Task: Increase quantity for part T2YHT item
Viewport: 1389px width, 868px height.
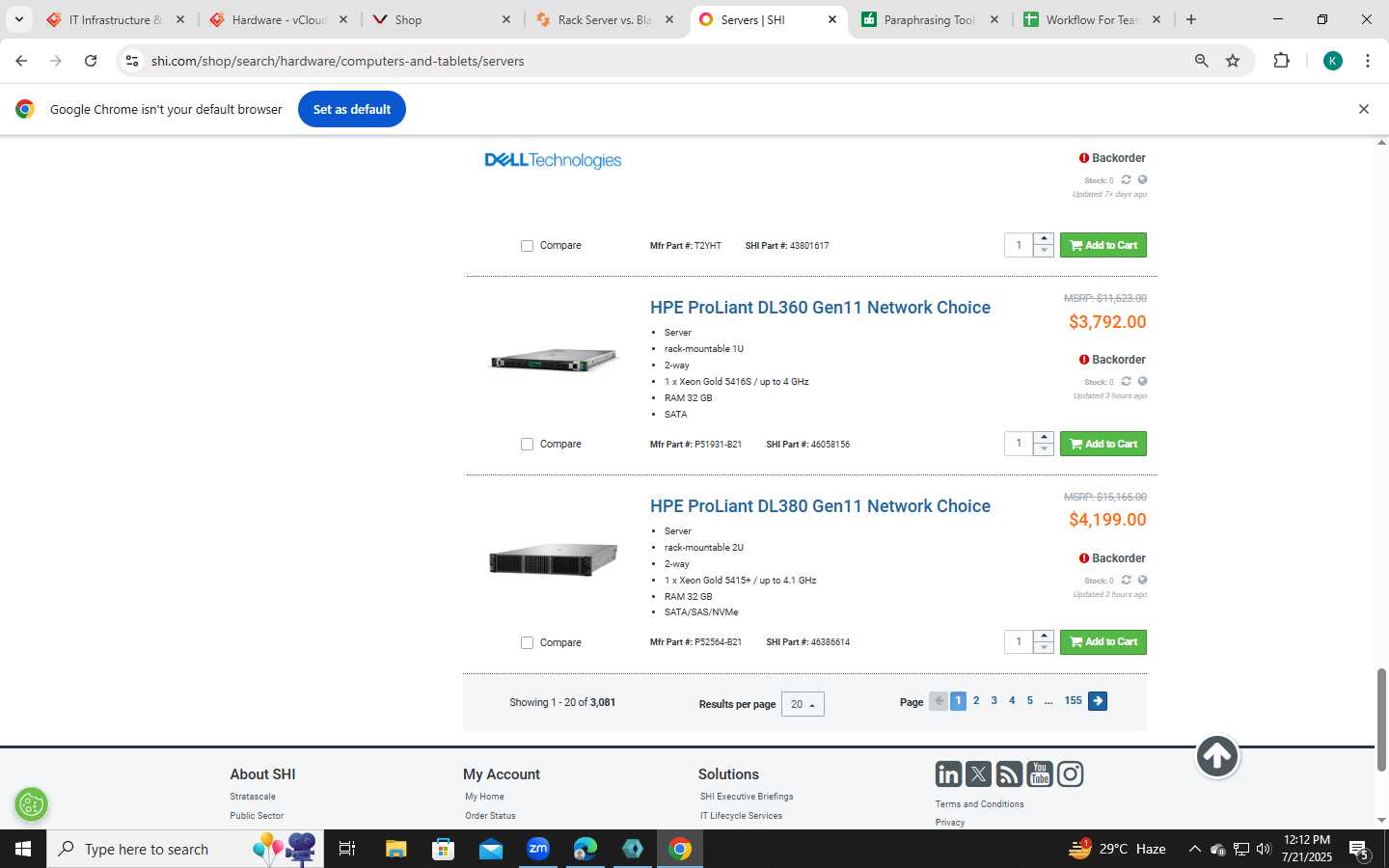Action: pyautogui.click(x=1044, y=238)
